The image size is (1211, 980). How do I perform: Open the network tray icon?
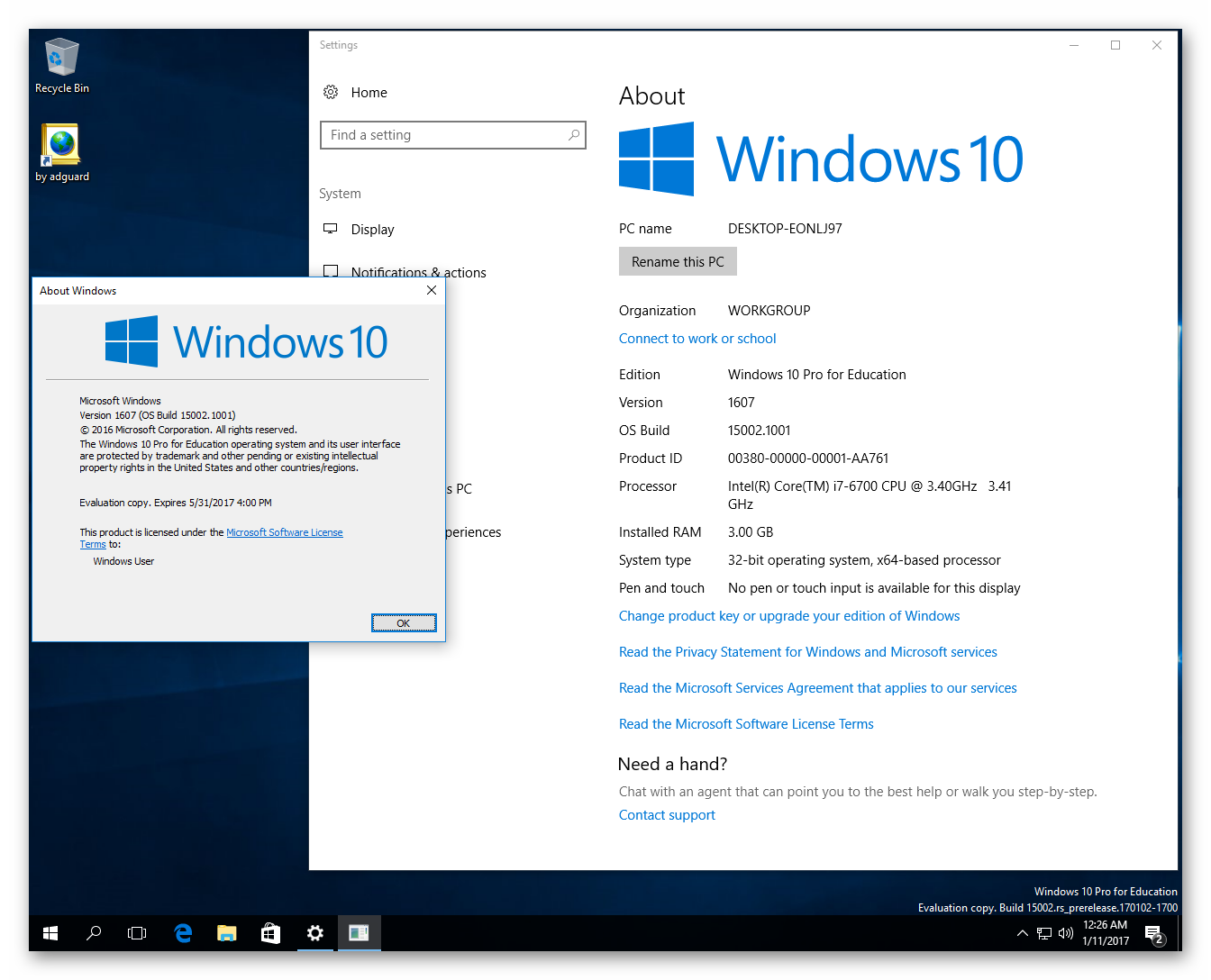pyautogui.click(x=1044, y=933)
